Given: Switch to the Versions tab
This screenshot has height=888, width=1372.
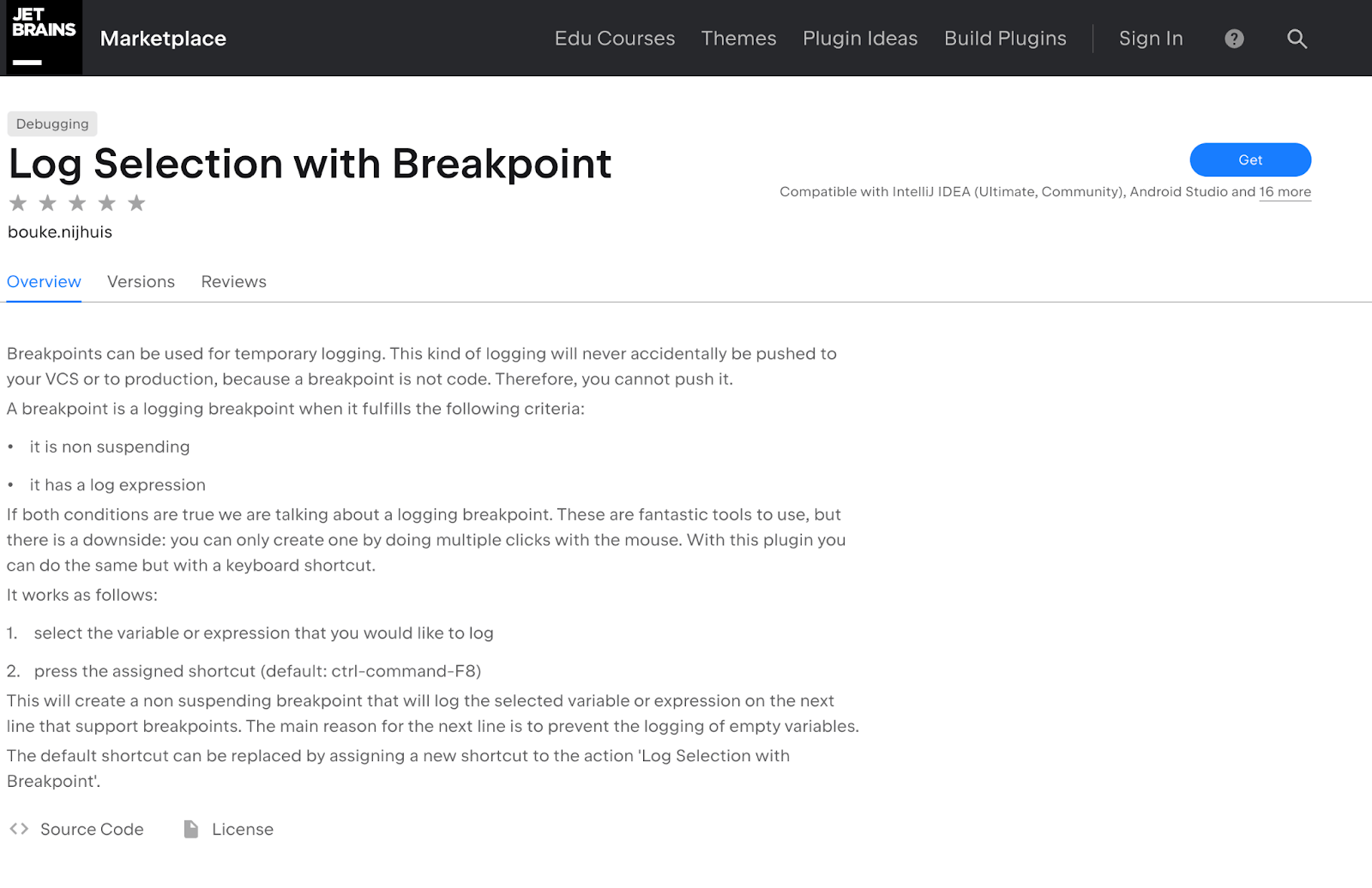Looking at the screenshot, I should [141, 282].
